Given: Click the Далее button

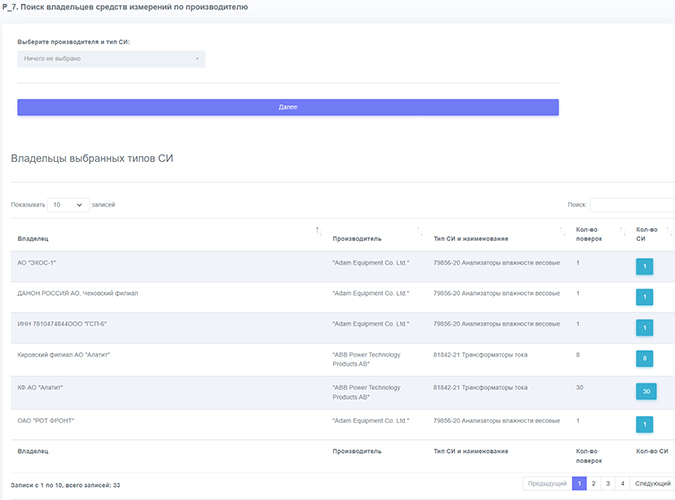Looking at the screenshot, I should (x=288, y=107).
